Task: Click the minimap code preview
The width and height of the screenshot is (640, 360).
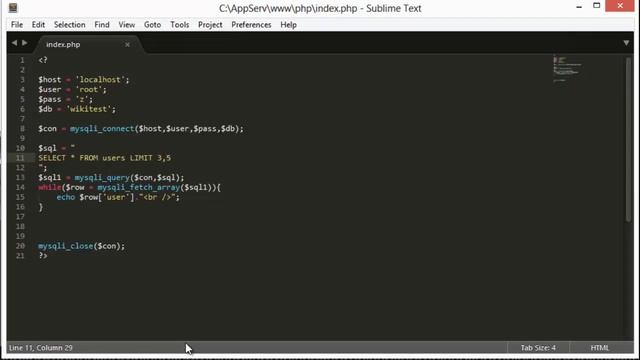Action: tap(567, 68)
